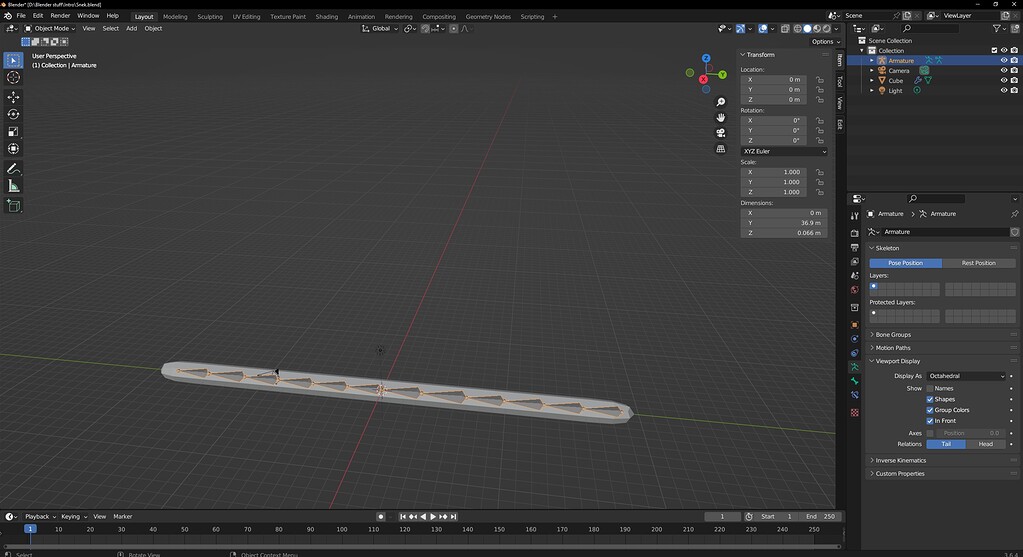This screenshot has width=1023, height=557.
Task: Expand the Motion Paths panel
Action: click(x=893, y=348)
